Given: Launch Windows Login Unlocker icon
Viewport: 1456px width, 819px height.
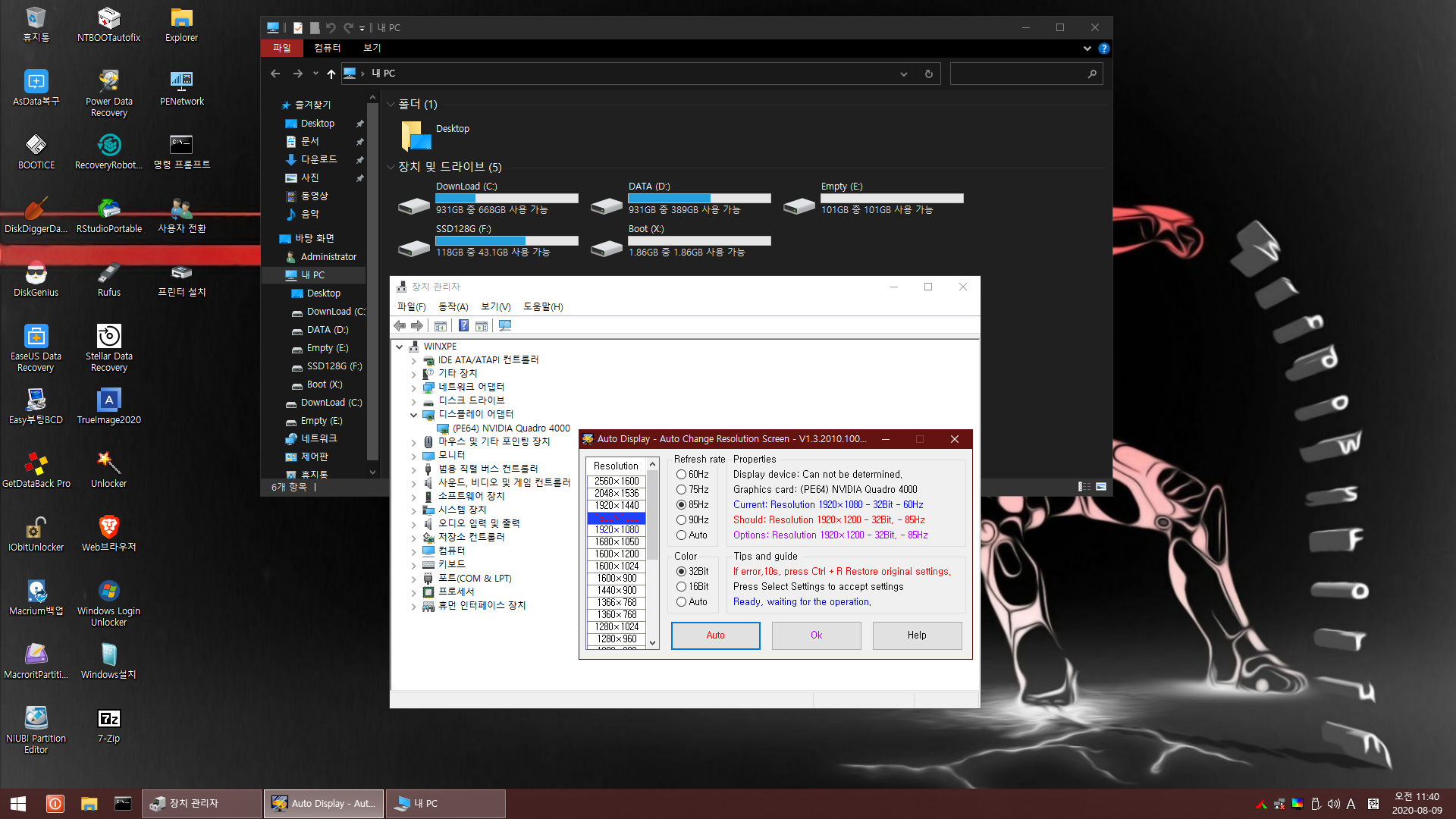Looking at the screenshot, I should point(108,603).
